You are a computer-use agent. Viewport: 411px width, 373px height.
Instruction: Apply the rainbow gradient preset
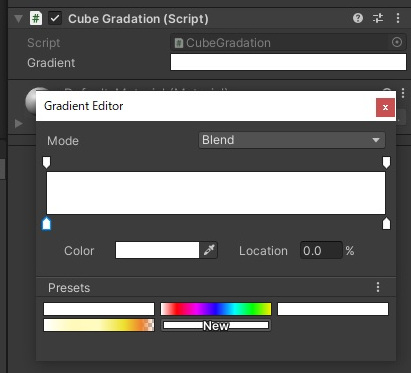coord(216,309)
